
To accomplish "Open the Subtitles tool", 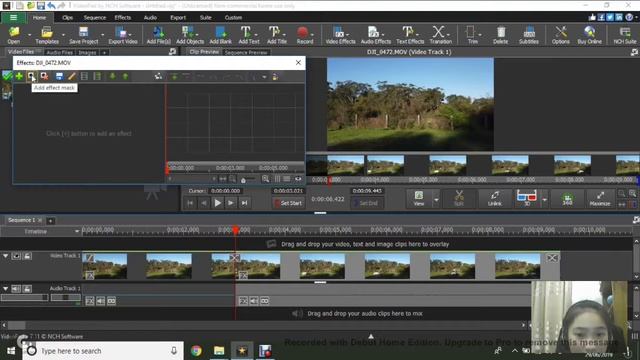I will point(529,35).
